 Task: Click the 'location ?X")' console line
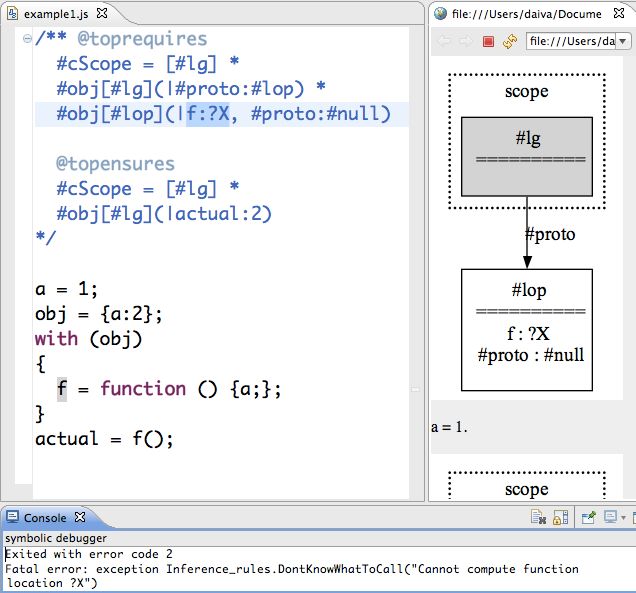pyautogui.click(x=52, y=583)
